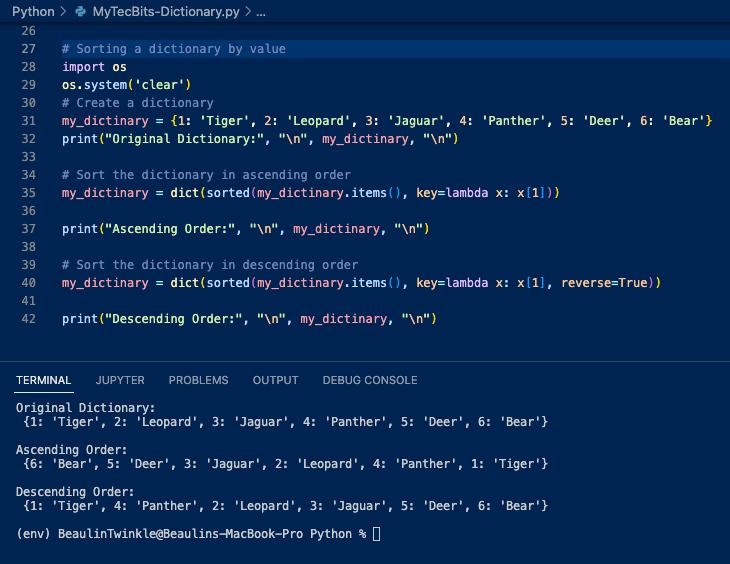
Task: Click the my_dictinary variable on line 31
Action: [105, 121]
